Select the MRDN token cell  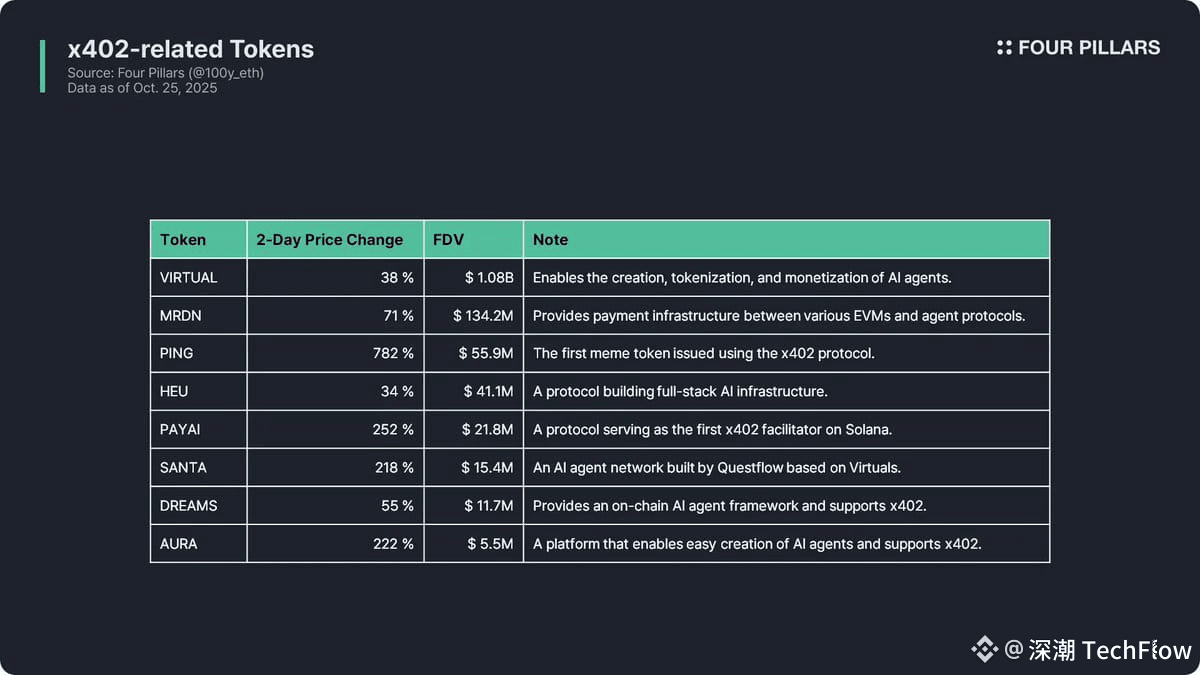click(180, 316)
